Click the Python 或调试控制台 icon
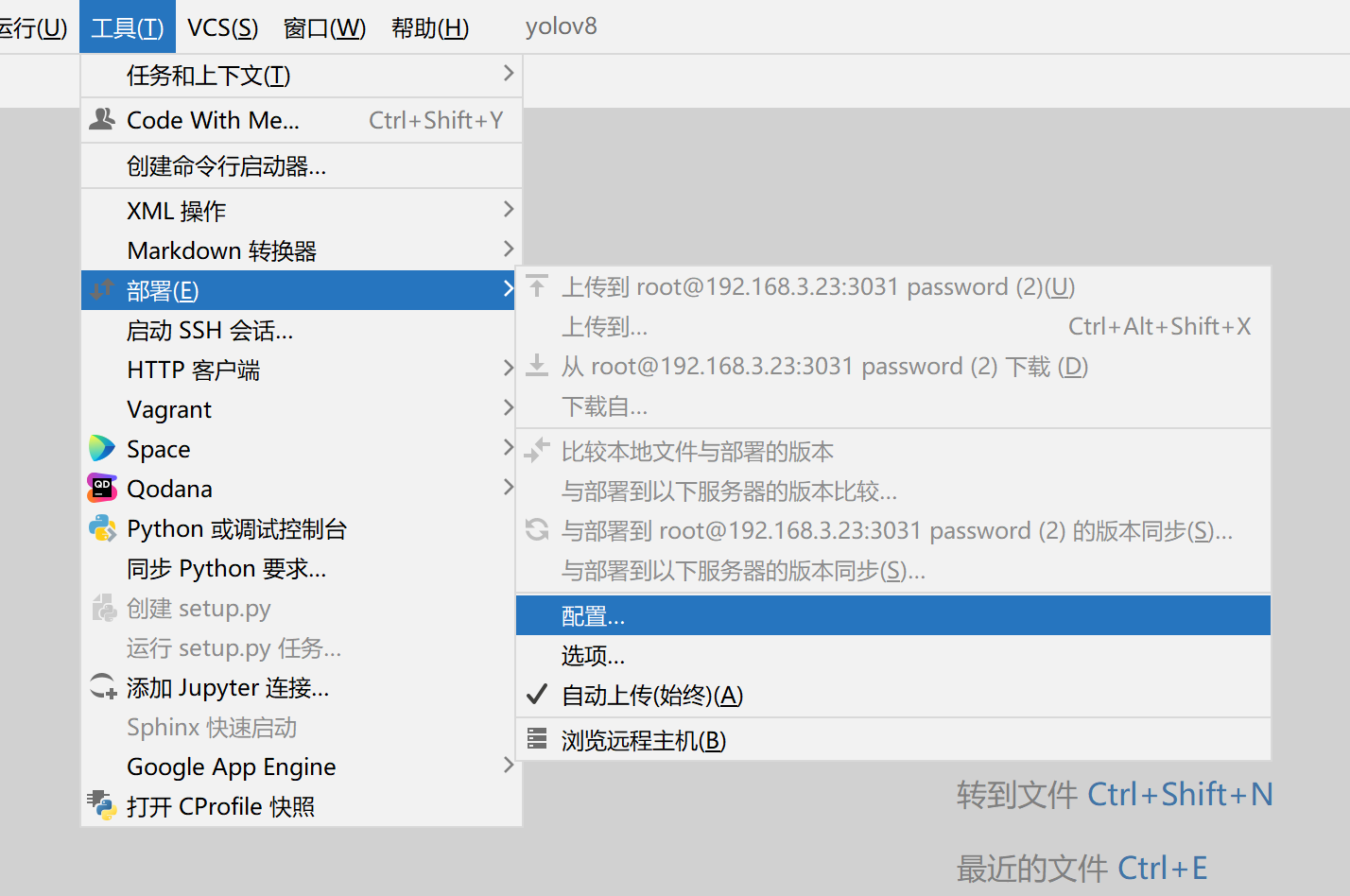Screen dimensions: 1350x896 [102, 527]
